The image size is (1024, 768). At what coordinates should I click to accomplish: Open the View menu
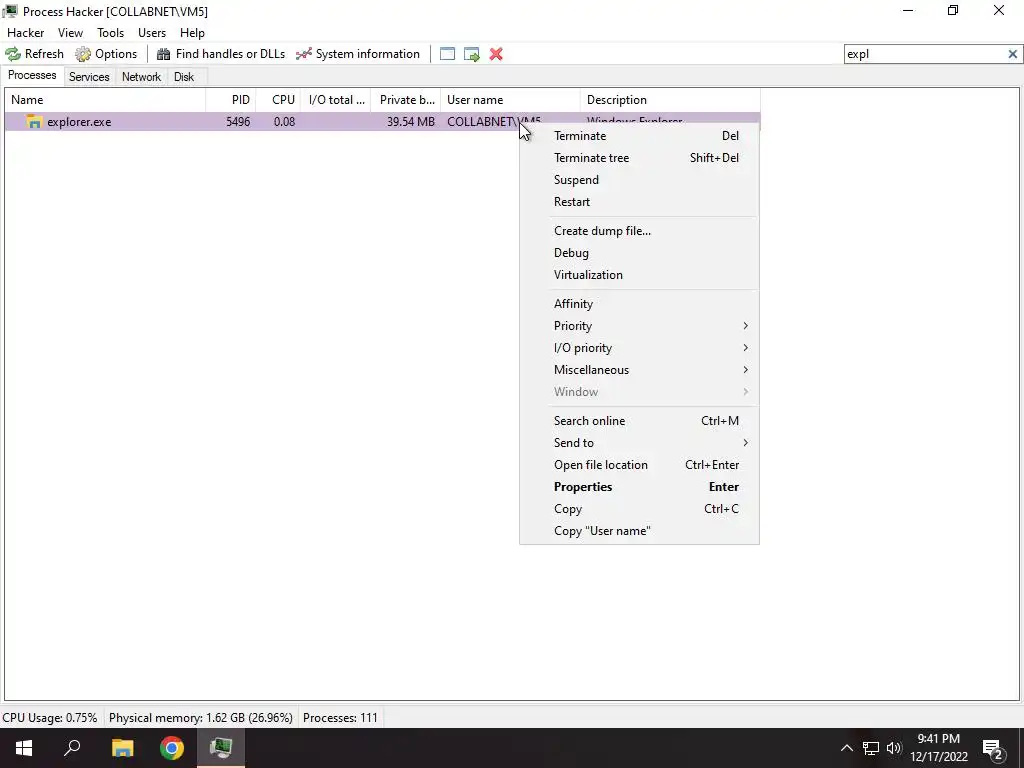[71, 33]
